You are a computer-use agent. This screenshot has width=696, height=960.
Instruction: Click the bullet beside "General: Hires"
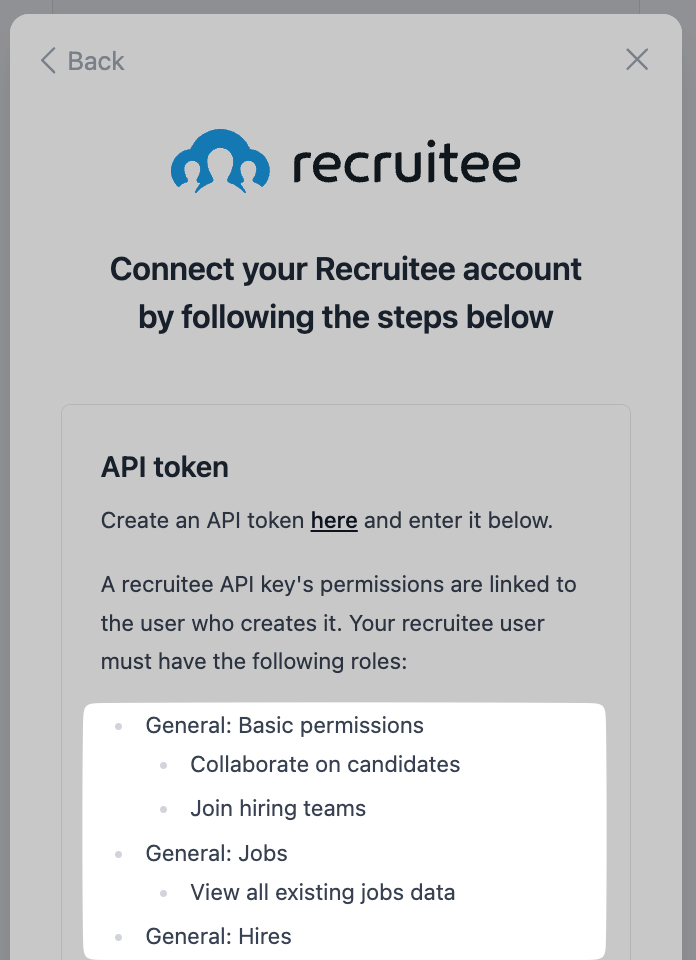(119, 937)
